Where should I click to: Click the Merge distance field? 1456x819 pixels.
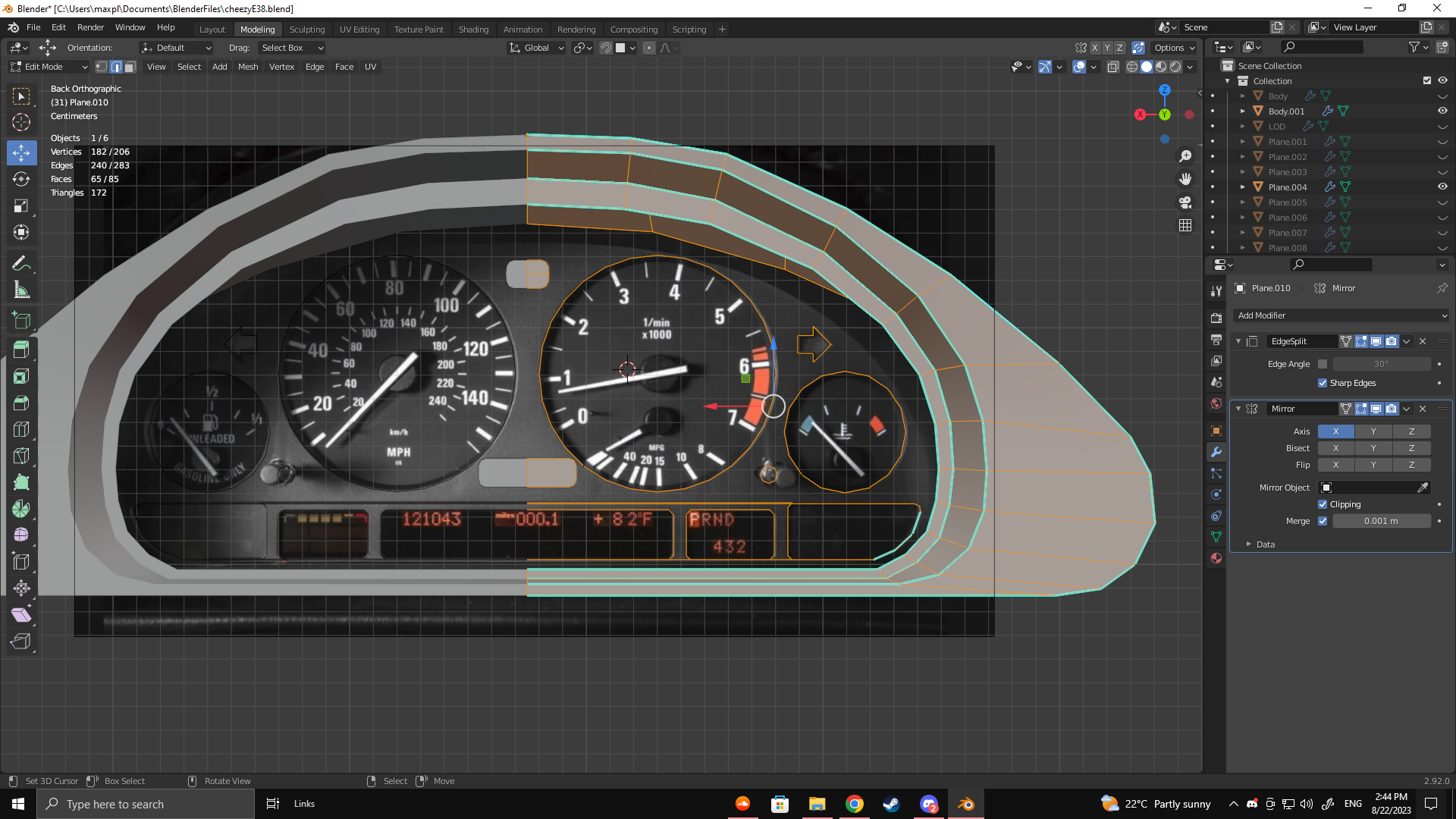(1380, 521)
